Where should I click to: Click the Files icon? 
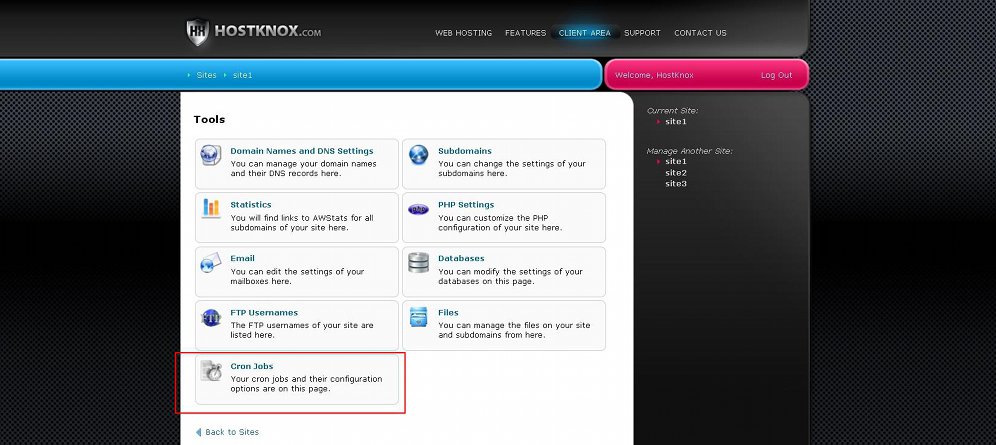coord(418,317)
